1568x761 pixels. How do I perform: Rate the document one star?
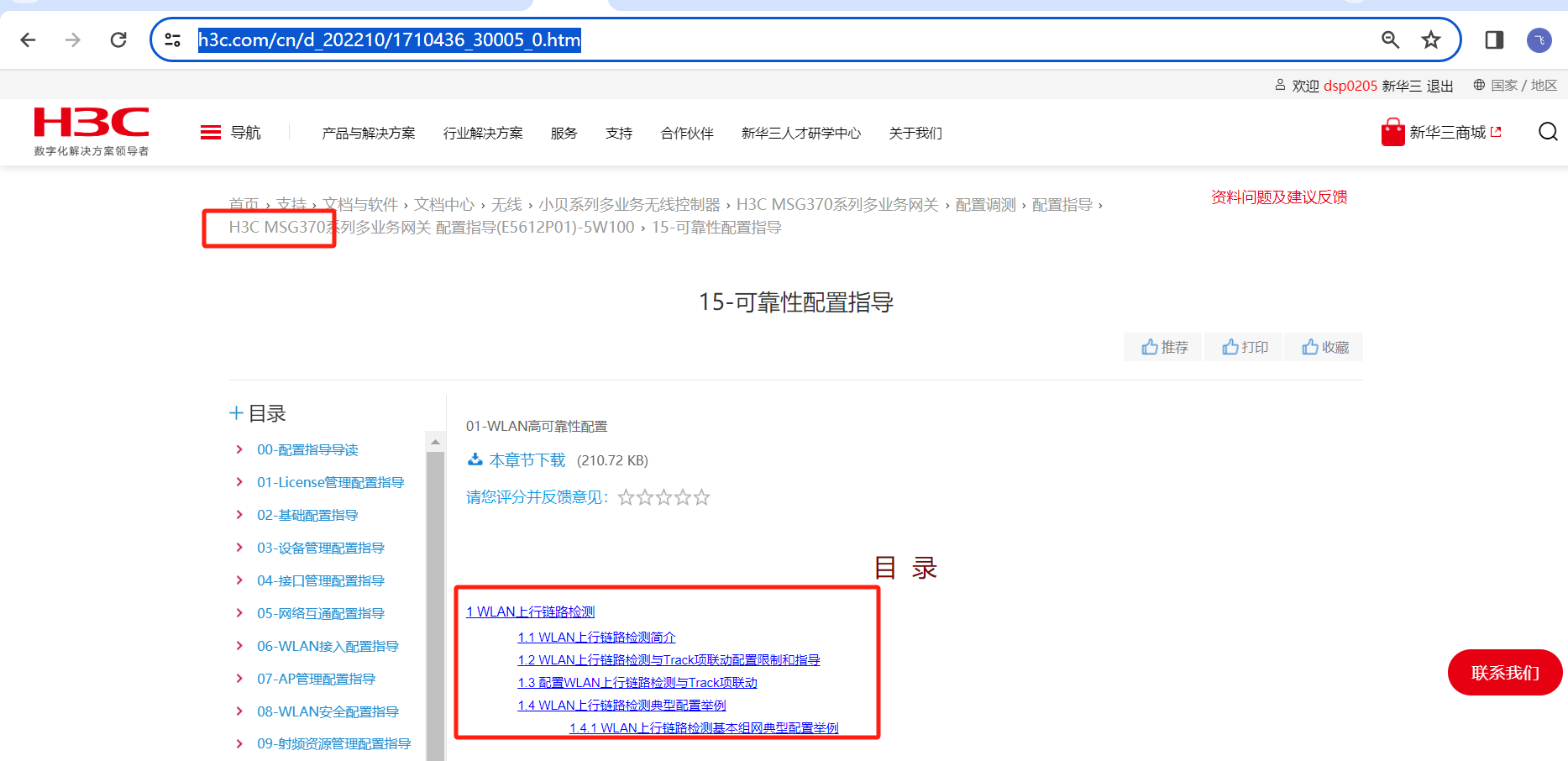point(626,497)
